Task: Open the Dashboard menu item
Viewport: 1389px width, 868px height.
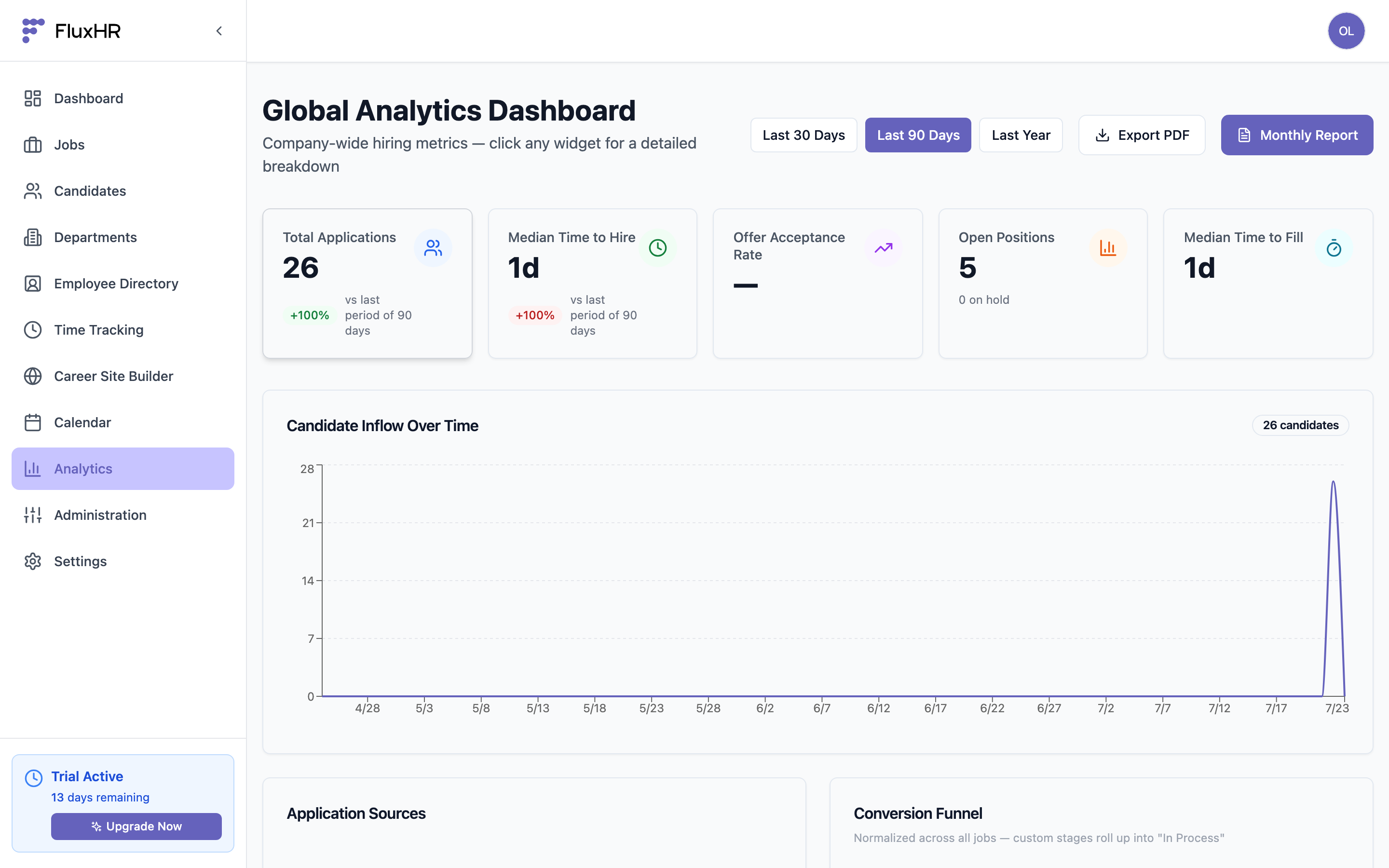Action: tap(123, 98)
